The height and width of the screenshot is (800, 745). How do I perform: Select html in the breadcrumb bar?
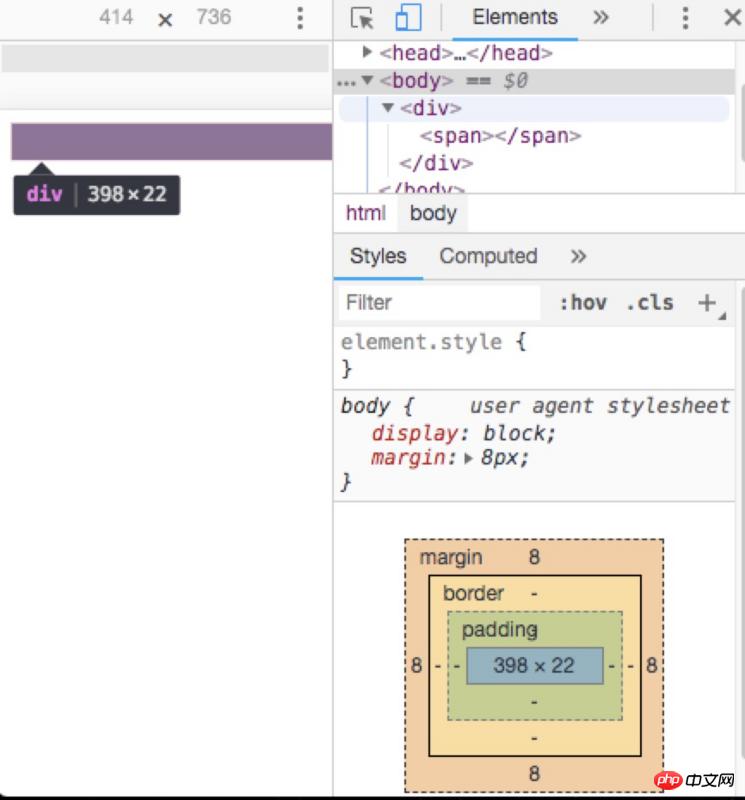tap(365, 213)
